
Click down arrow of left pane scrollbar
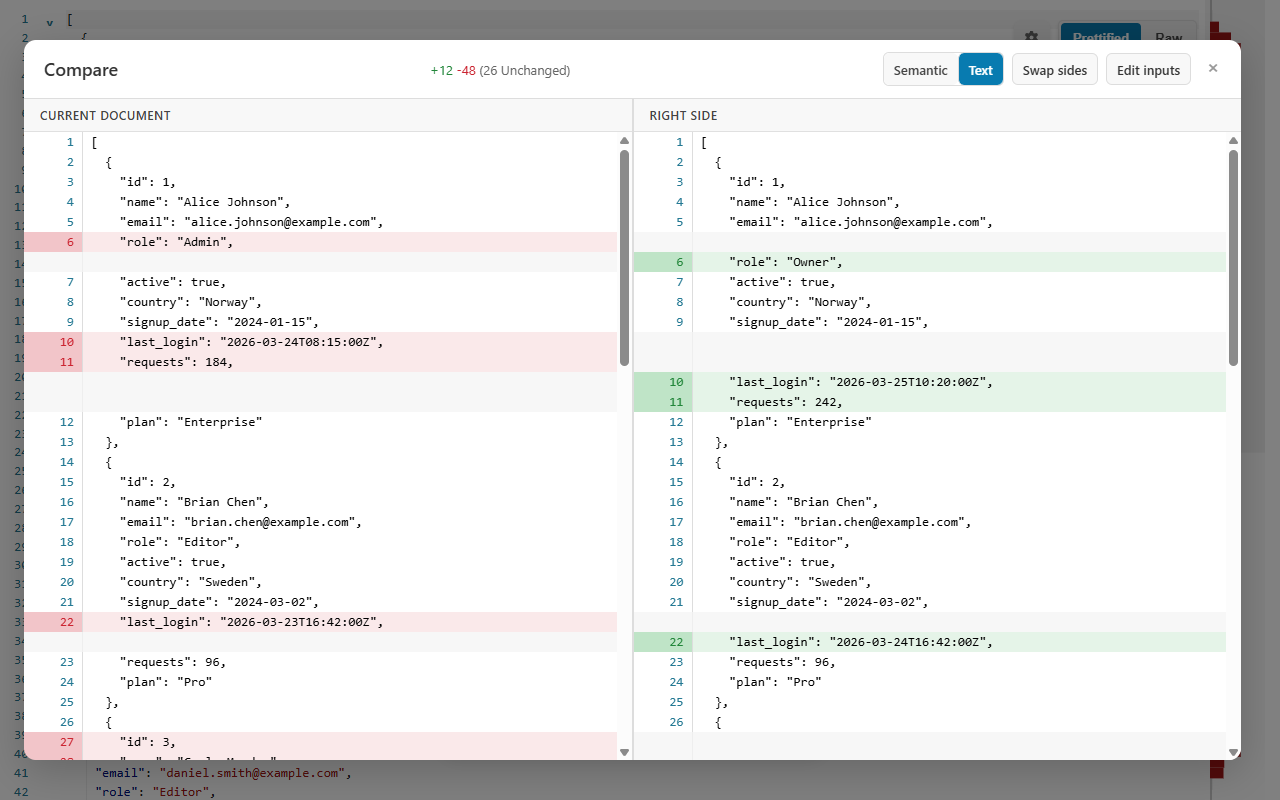625,751
